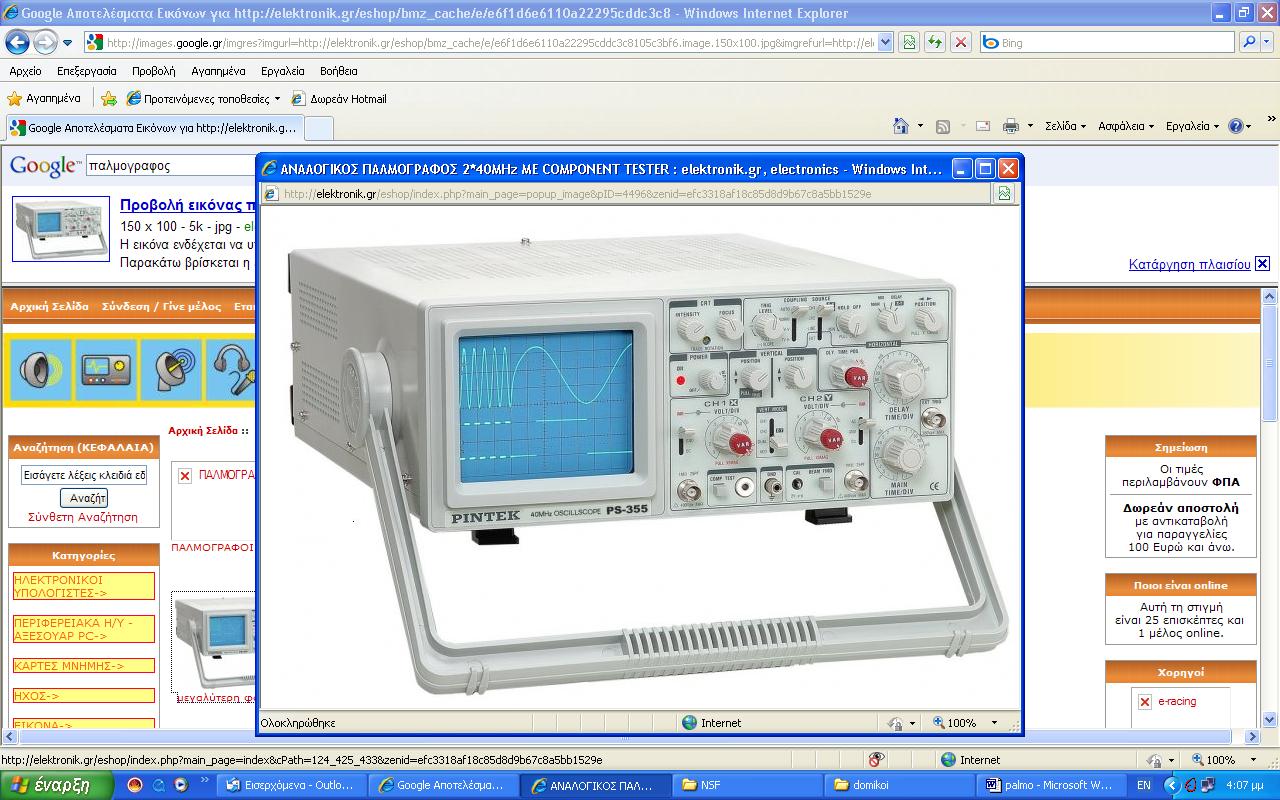Refresh the page with the green arrows icon
The image size is (1280, 800).
(934, 43)
